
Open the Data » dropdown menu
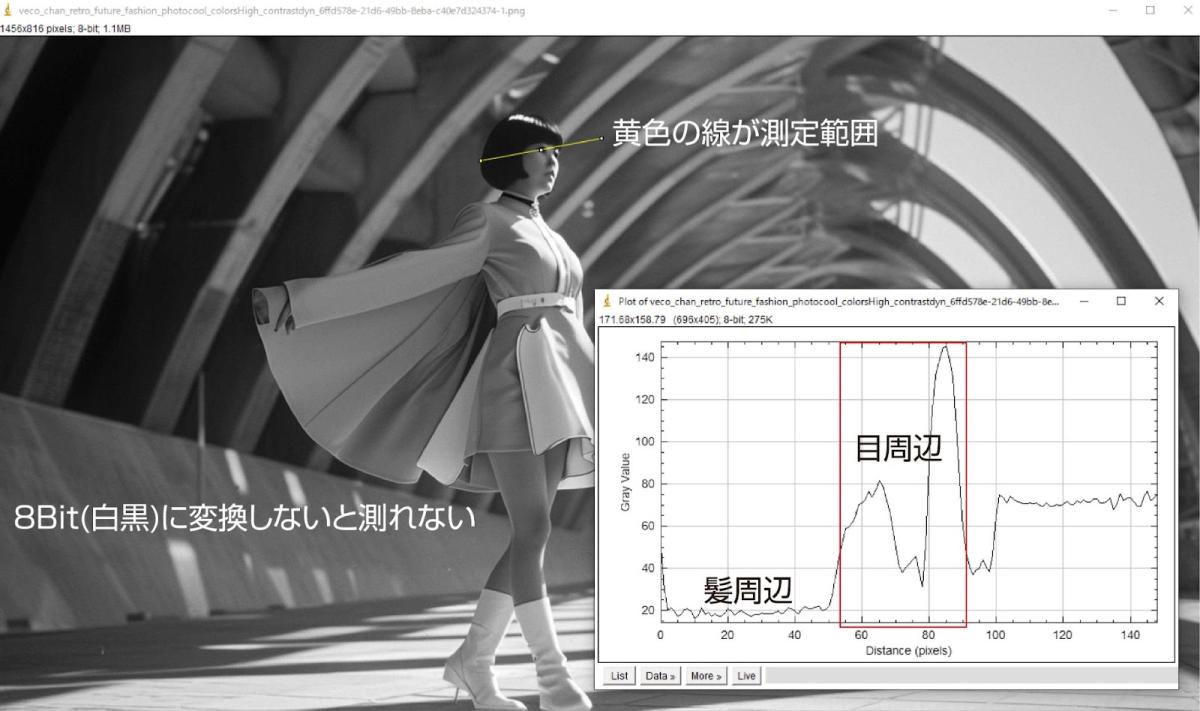[660, 676]
